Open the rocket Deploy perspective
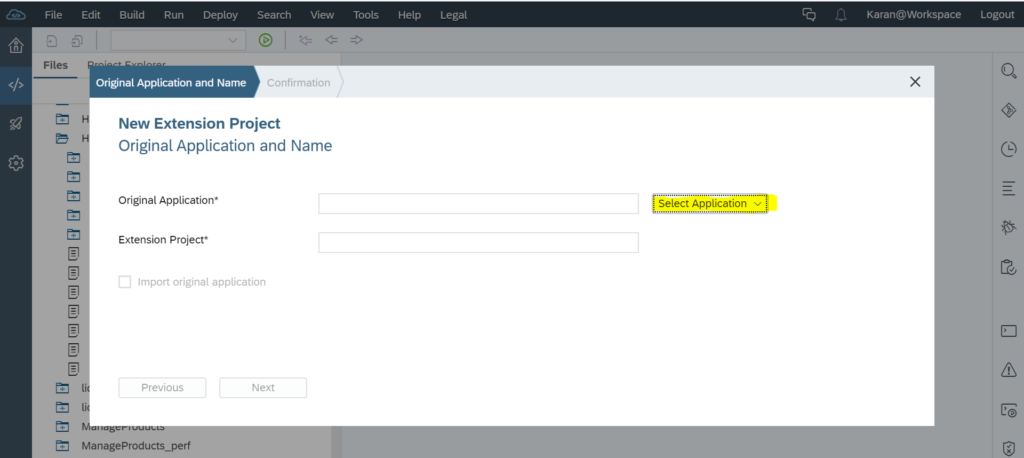This screenshot has width=1024, height=458. (16, 124)
